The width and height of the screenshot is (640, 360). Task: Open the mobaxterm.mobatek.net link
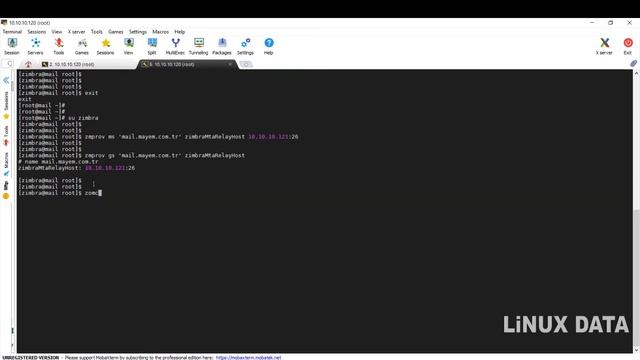tap(248, 358)
